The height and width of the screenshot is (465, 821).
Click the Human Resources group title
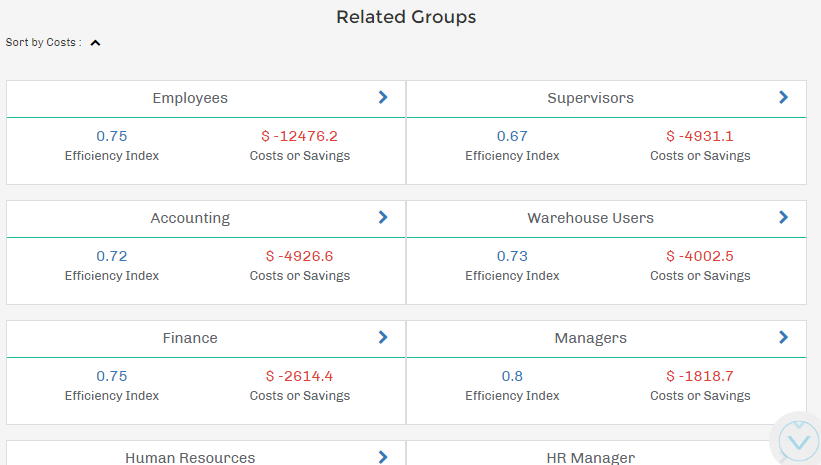190,458
